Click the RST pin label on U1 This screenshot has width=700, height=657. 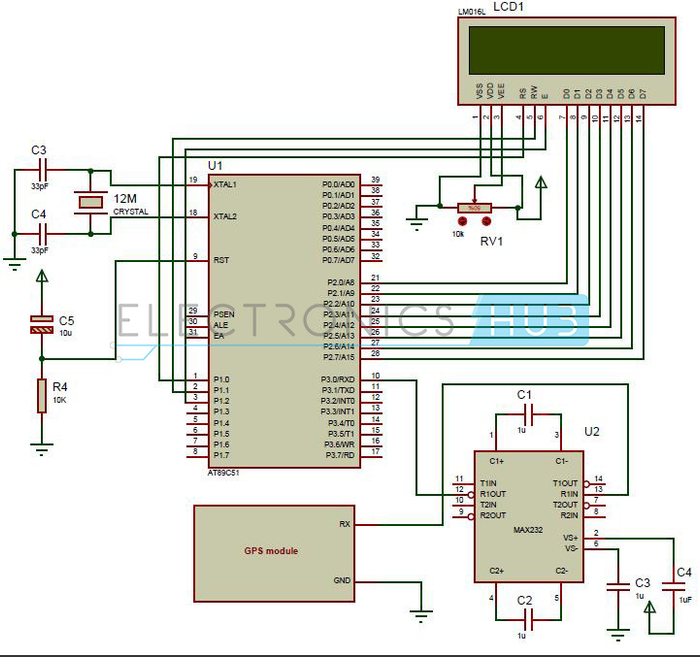(221, 260)
